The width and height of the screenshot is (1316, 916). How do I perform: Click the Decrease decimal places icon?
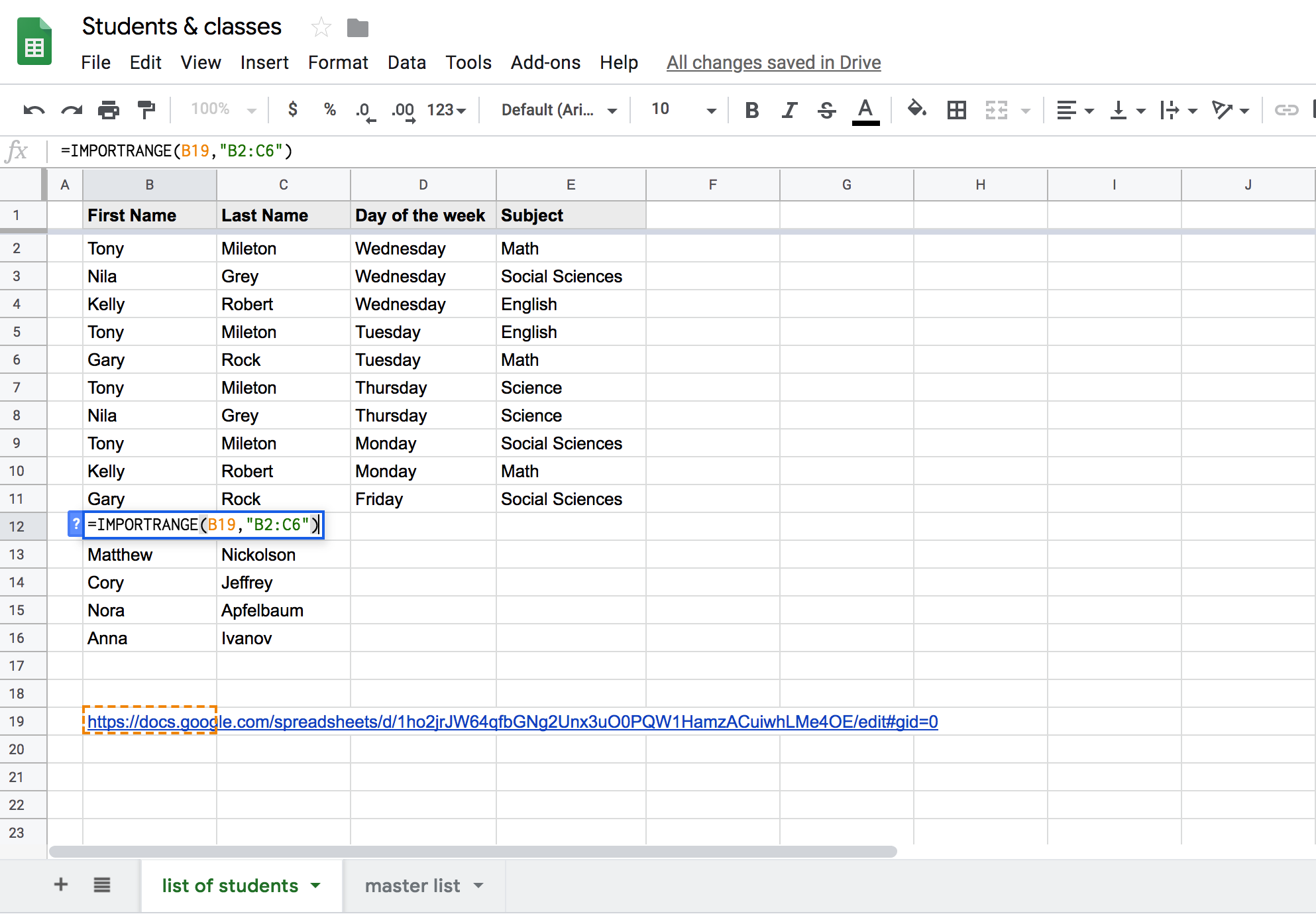coord(364,110)
